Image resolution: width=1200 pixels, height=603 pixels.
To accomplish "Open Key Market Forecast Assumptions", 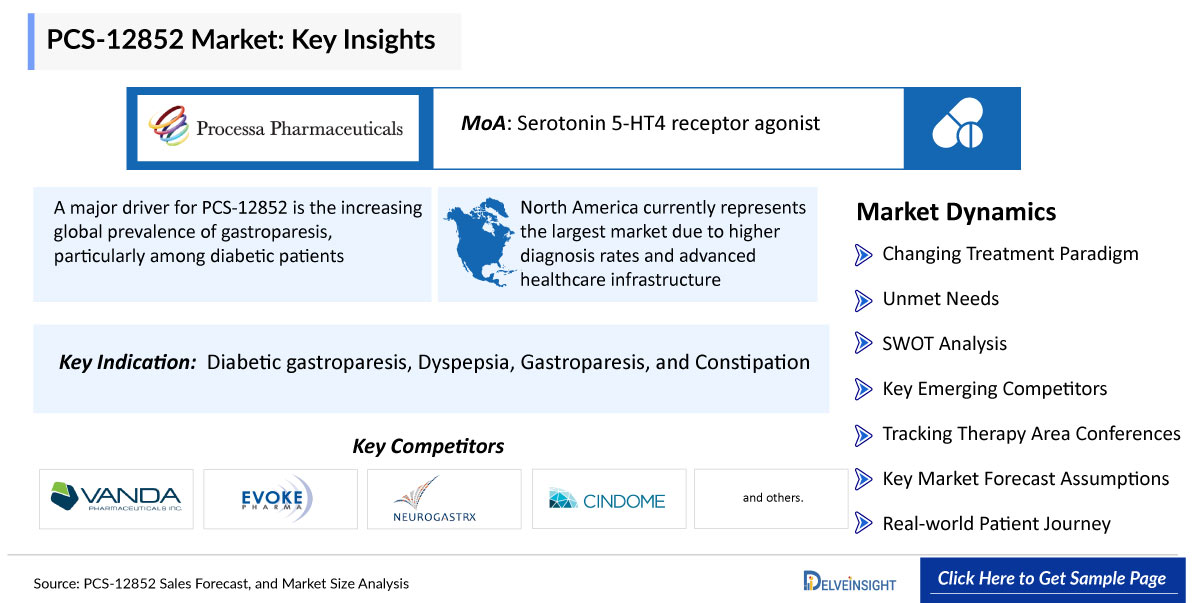I will click(x=1025, y=478).
